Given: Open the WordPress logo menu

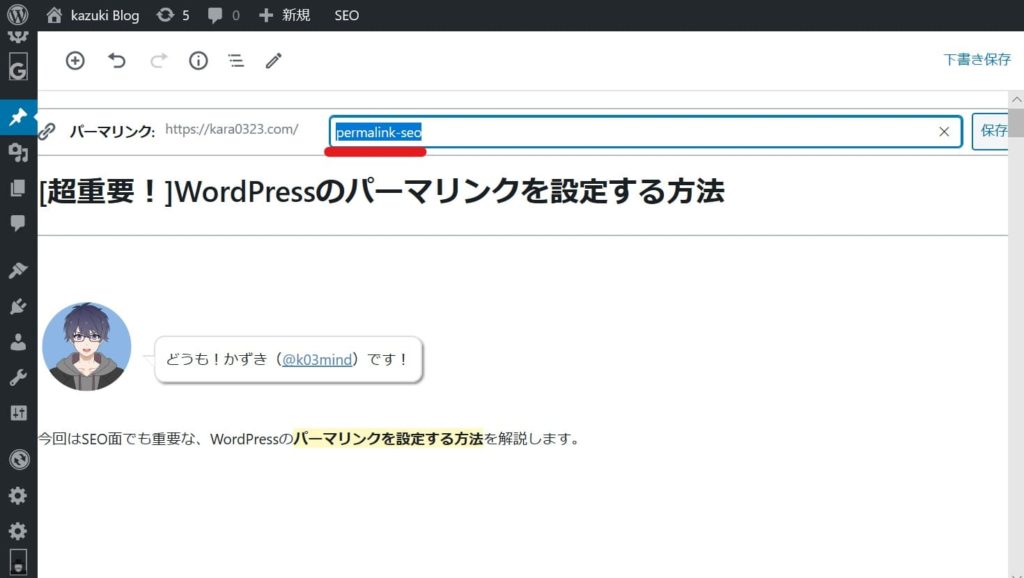Looking at the screenshot, I should (x=18, y=14).
